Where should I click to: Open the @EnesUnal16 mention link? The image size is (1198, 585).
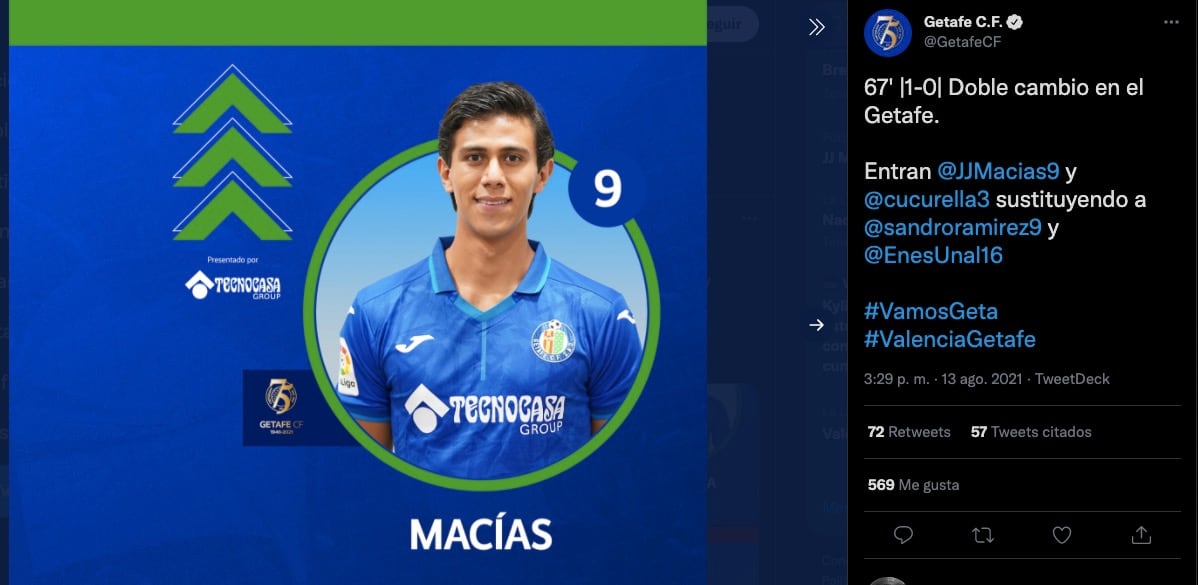[933, 255]
